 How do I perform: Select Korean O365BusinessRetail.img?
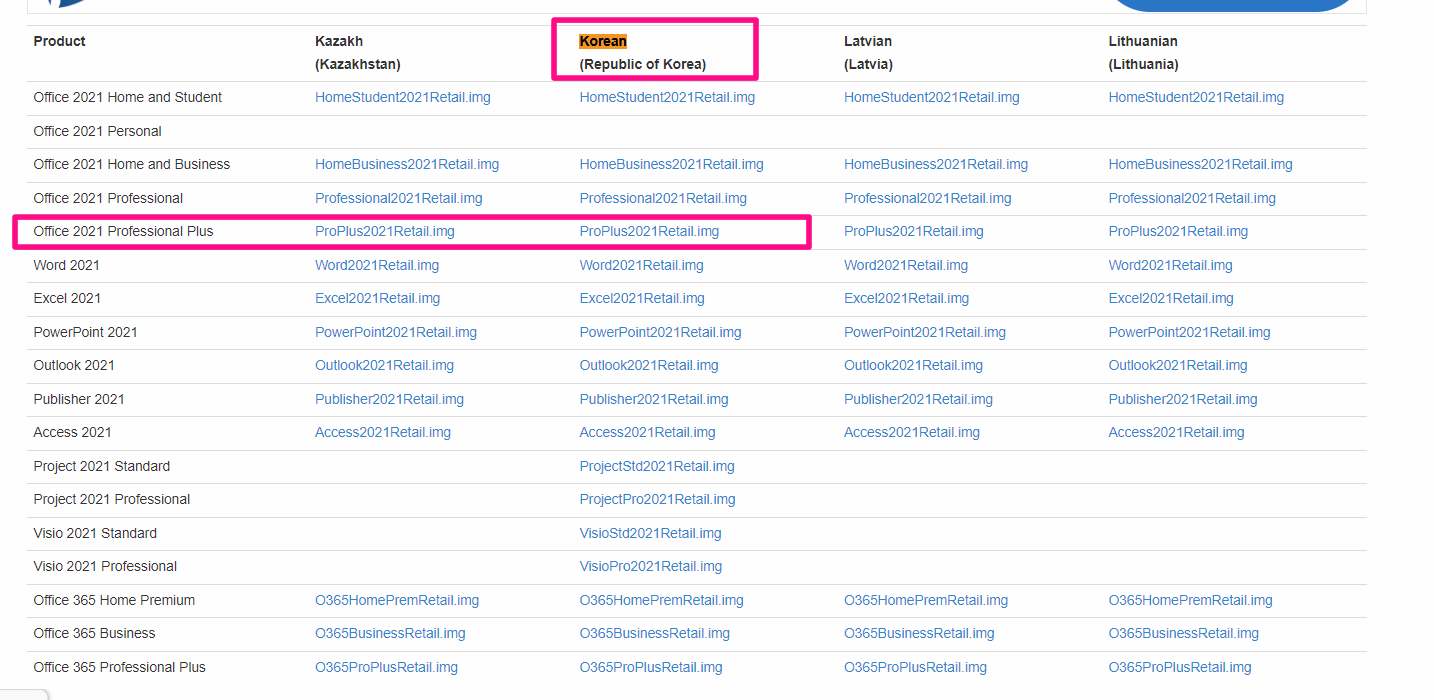coord(655,633)
